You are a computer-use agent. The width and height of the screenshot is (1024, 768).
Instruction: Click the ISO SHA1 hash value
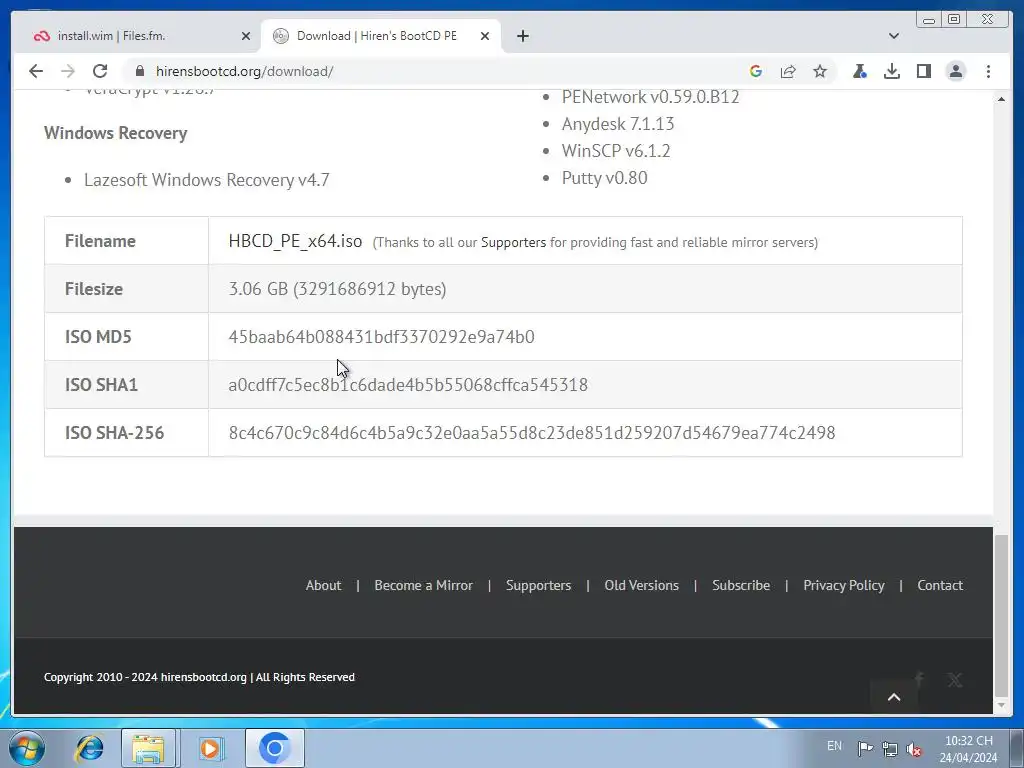[x=408, y=385]
